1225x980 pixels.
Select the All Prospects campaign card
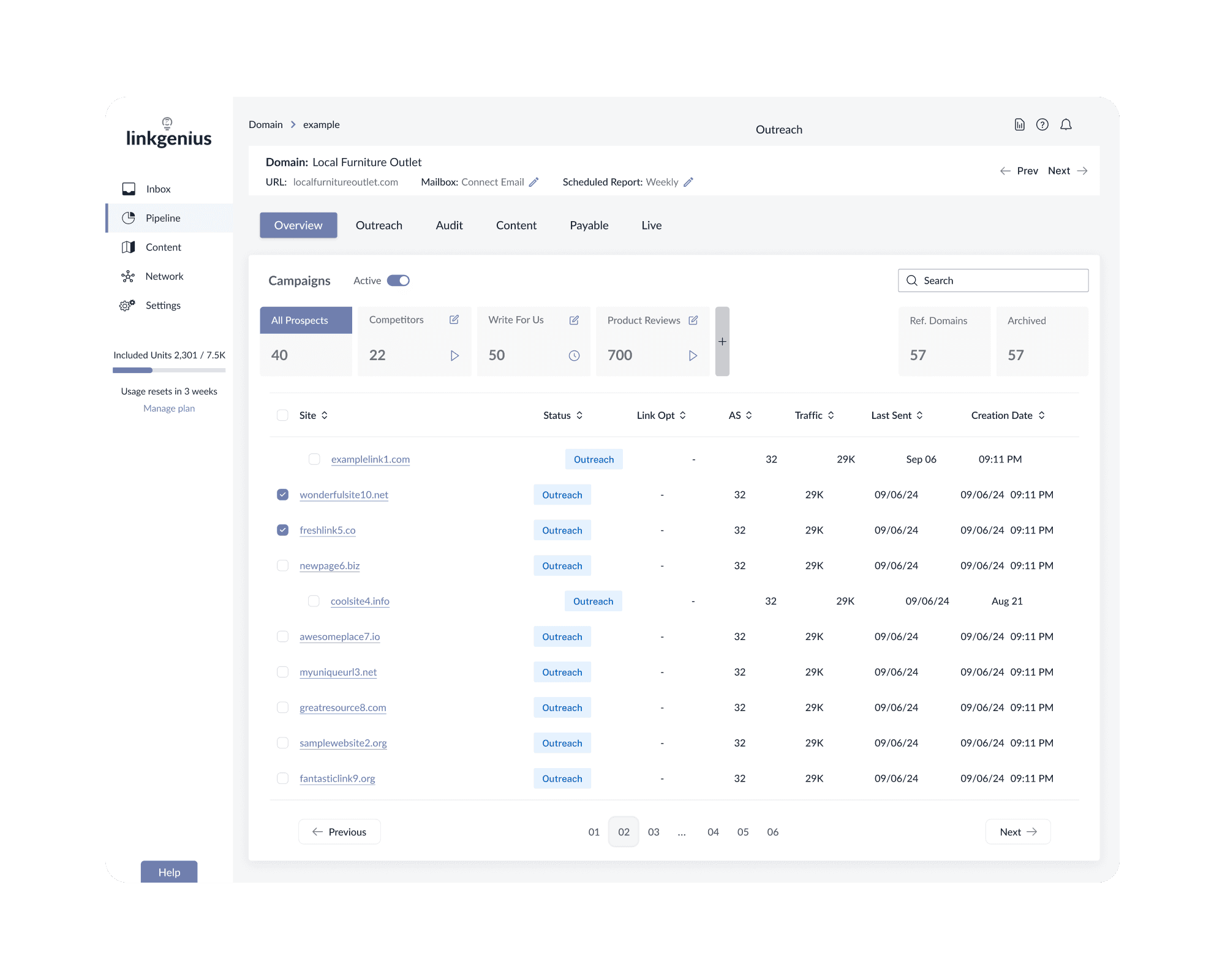click(x=306, y=341)
